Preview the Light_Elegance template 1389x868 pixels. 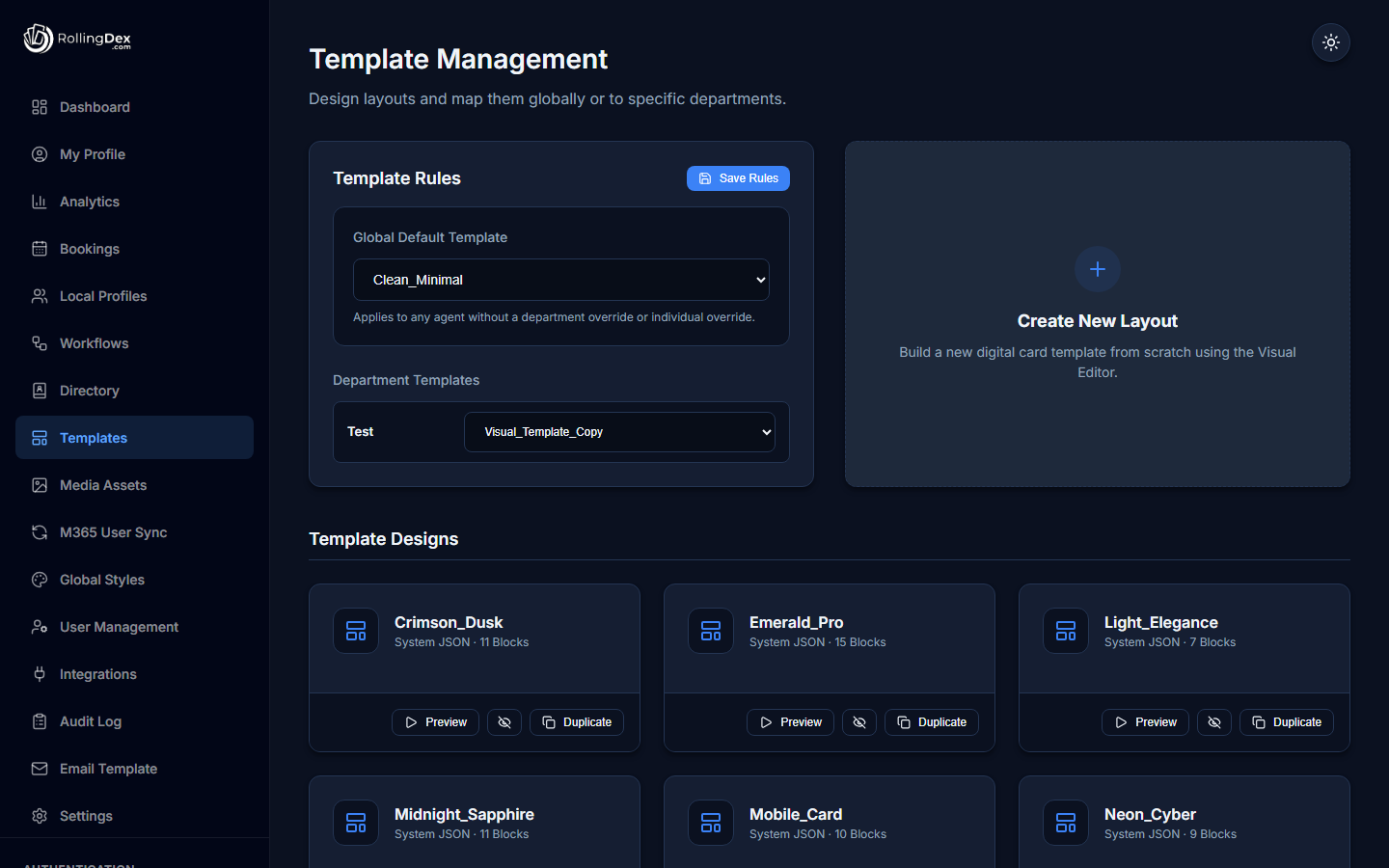click(x=1145, y=722)
